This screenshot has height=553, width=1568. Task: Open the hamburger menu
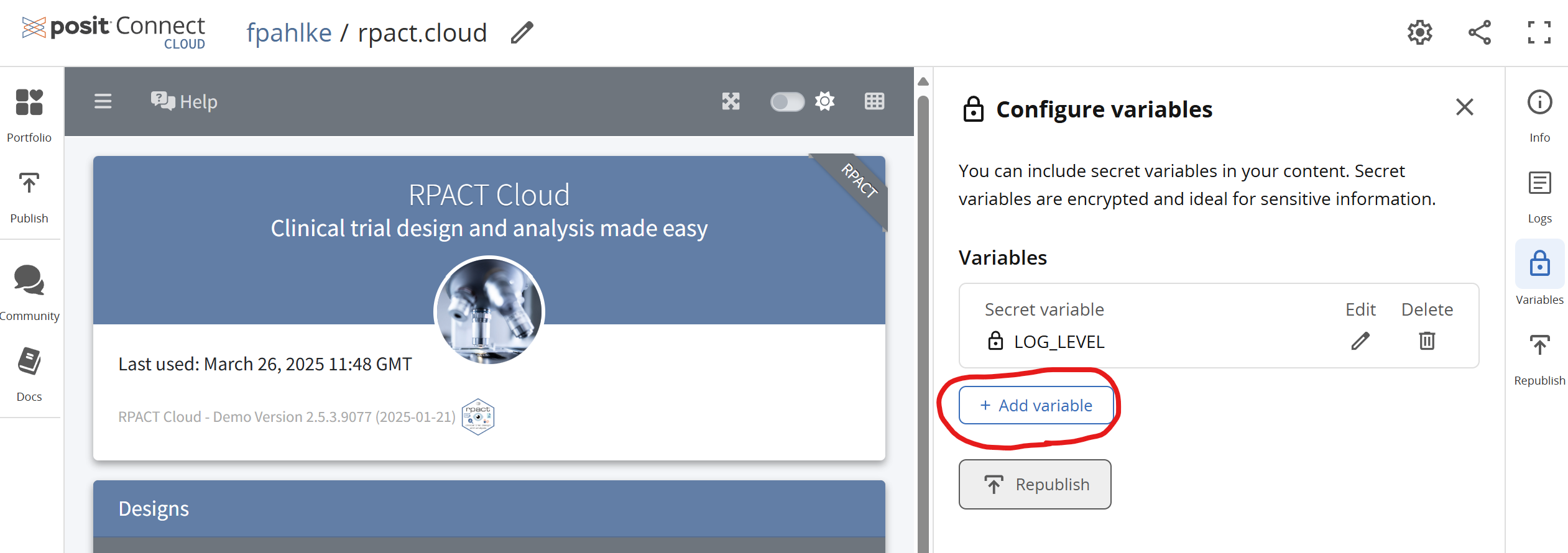tap(103, 101)
